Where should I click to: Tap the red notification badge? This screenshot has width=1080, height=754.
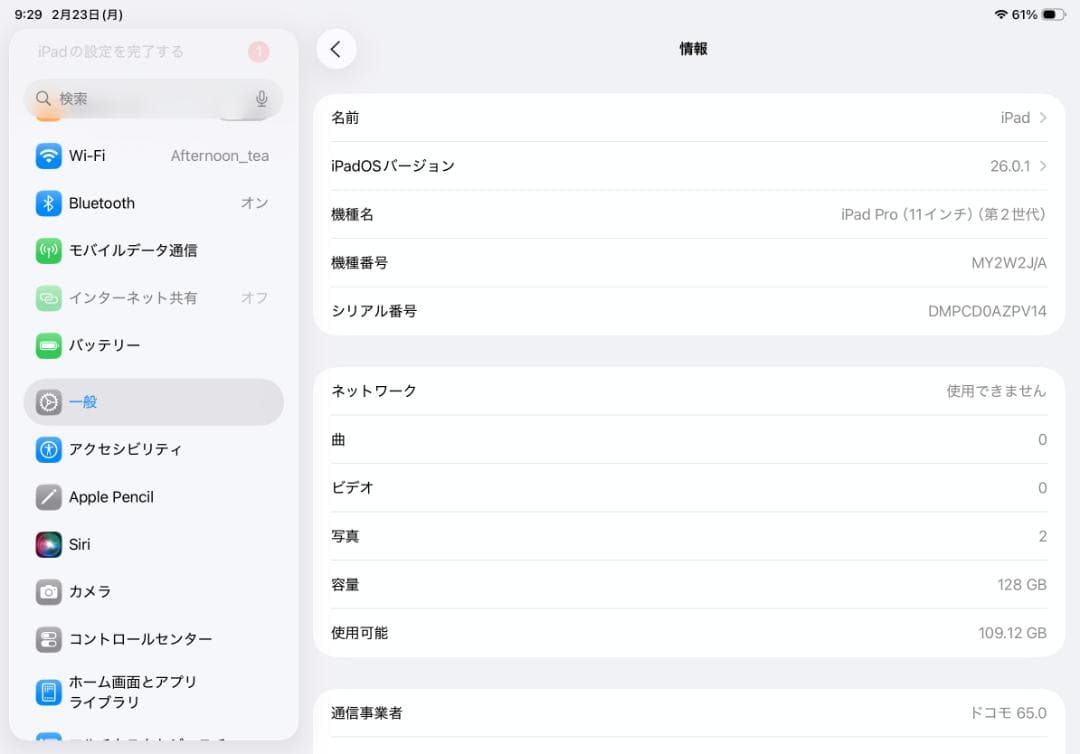coord(259,52)
